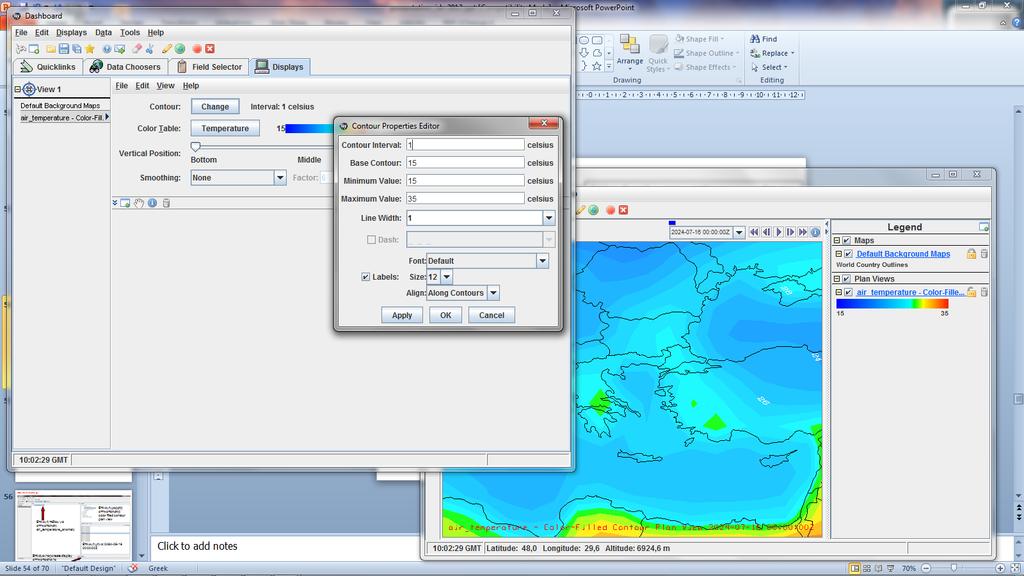Click OK in Contour Properties Editor
Screen dimensions: 1024x576
(445, 315)
